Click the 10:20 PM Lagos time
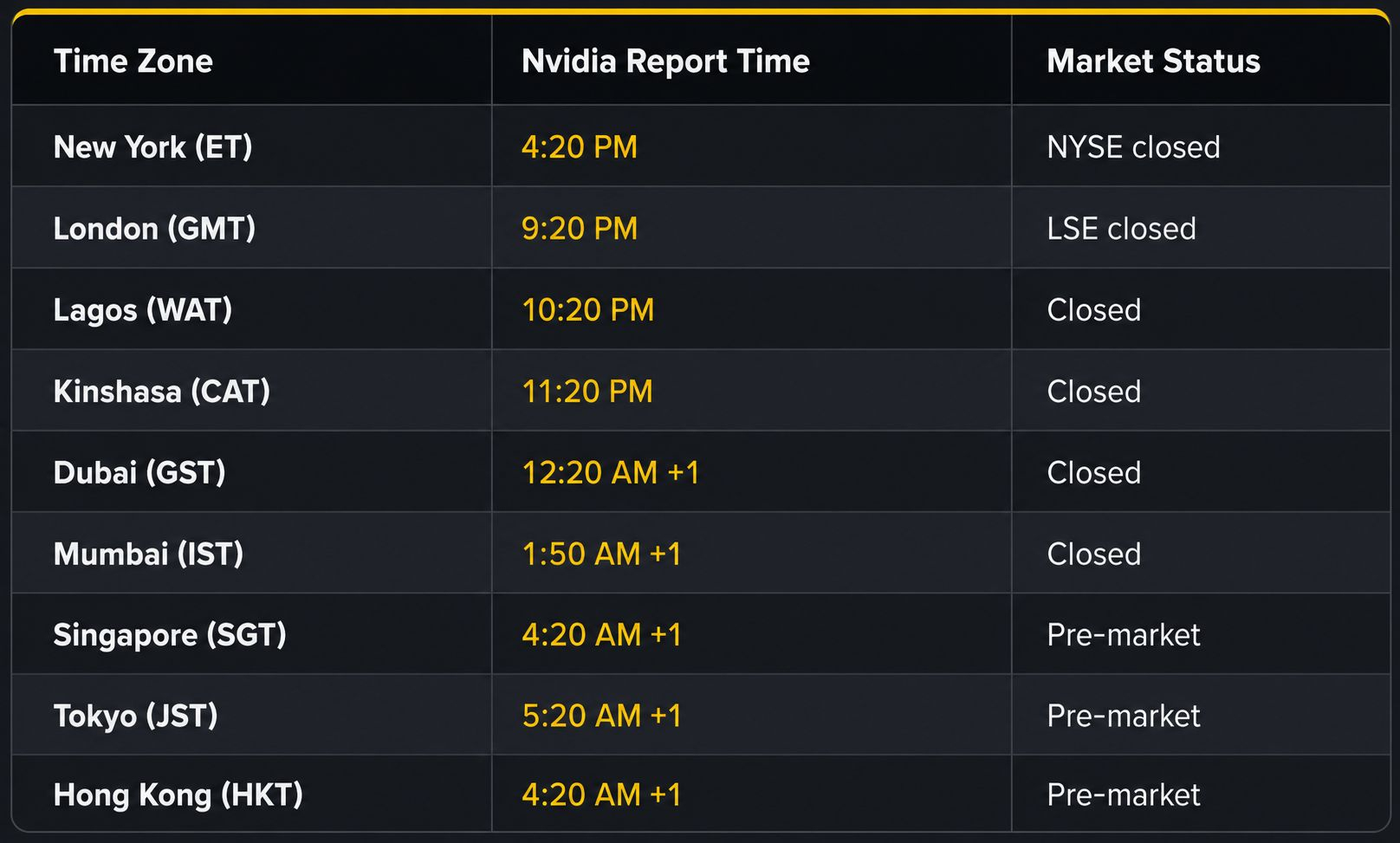Viewport: 1400px width, 843px height. pyautogui.click(x=587, y=310)
